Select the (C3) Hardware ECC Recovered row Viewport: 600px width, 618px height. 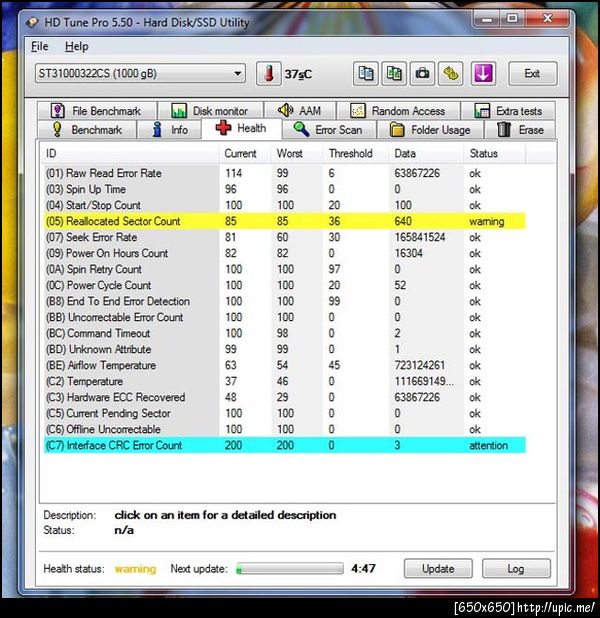pos(284,397)
